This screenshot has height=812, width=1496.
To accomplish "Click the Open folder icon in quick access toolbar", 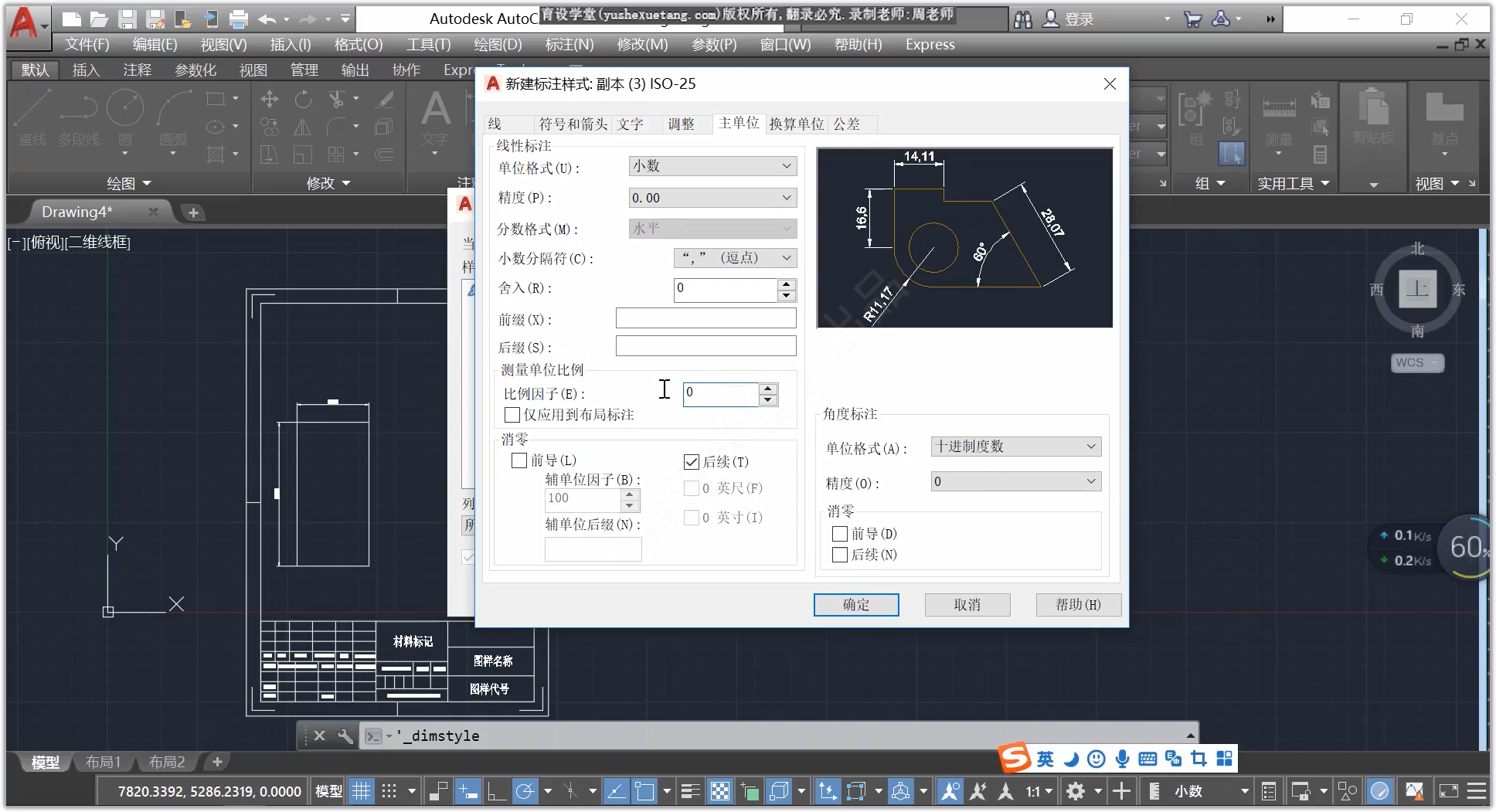I will coord(99,19).
